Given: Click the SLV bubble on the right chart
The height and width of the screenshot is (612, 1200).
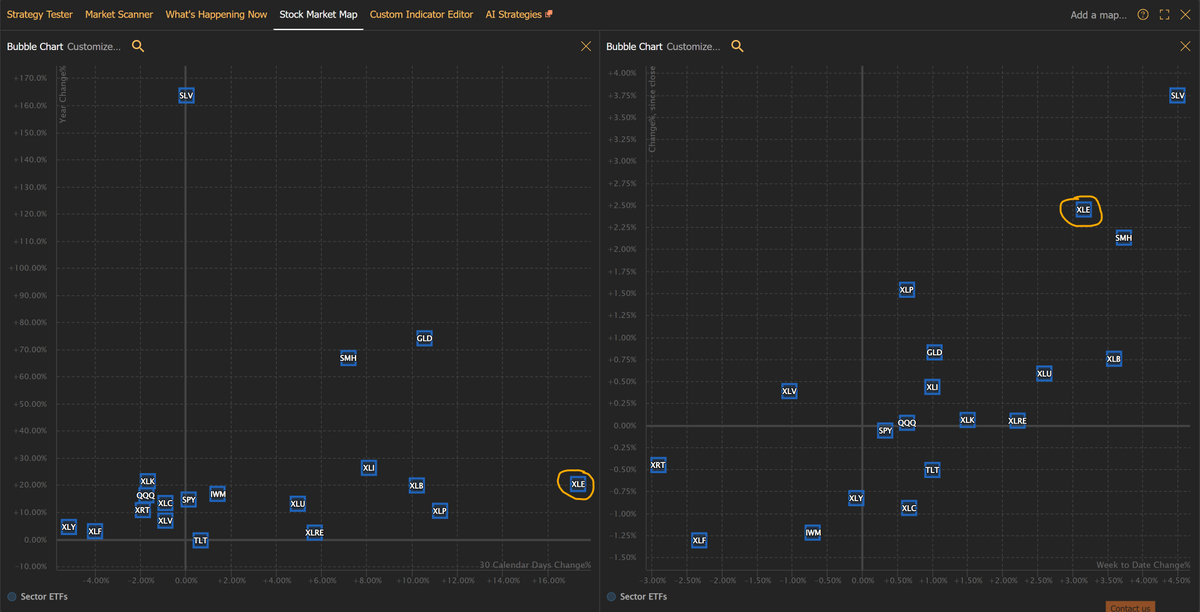Looking at the screenshot, I should (1177, 94).
